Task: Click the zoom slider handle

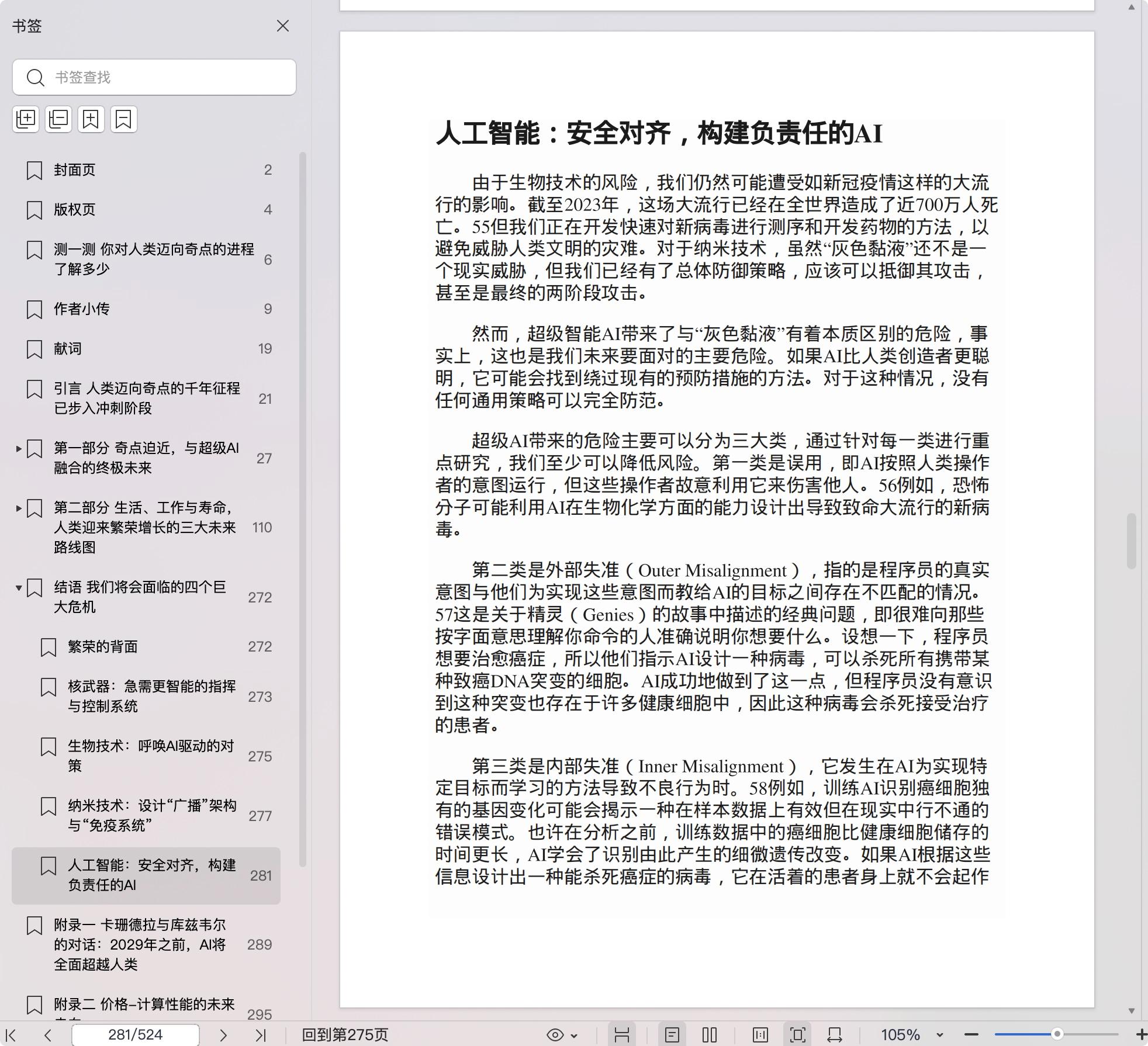Action: pyautogui.click(x=1057, y=1034)
